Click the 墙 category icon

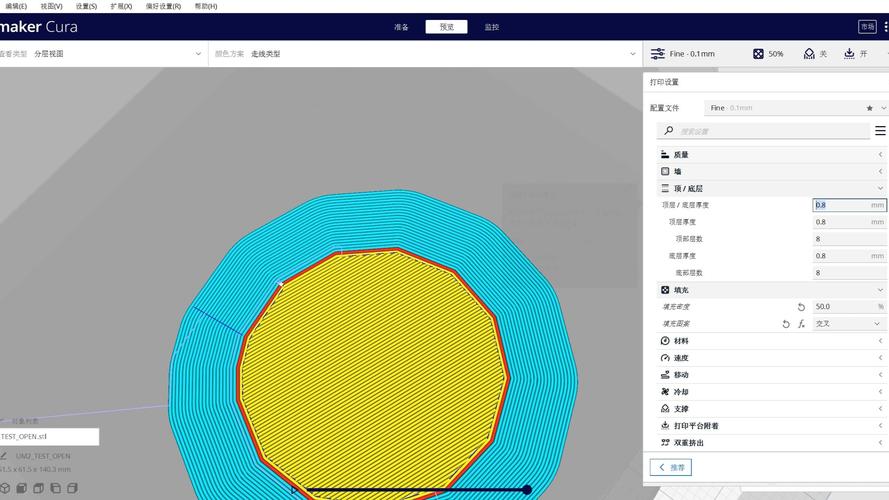(665, 171)
